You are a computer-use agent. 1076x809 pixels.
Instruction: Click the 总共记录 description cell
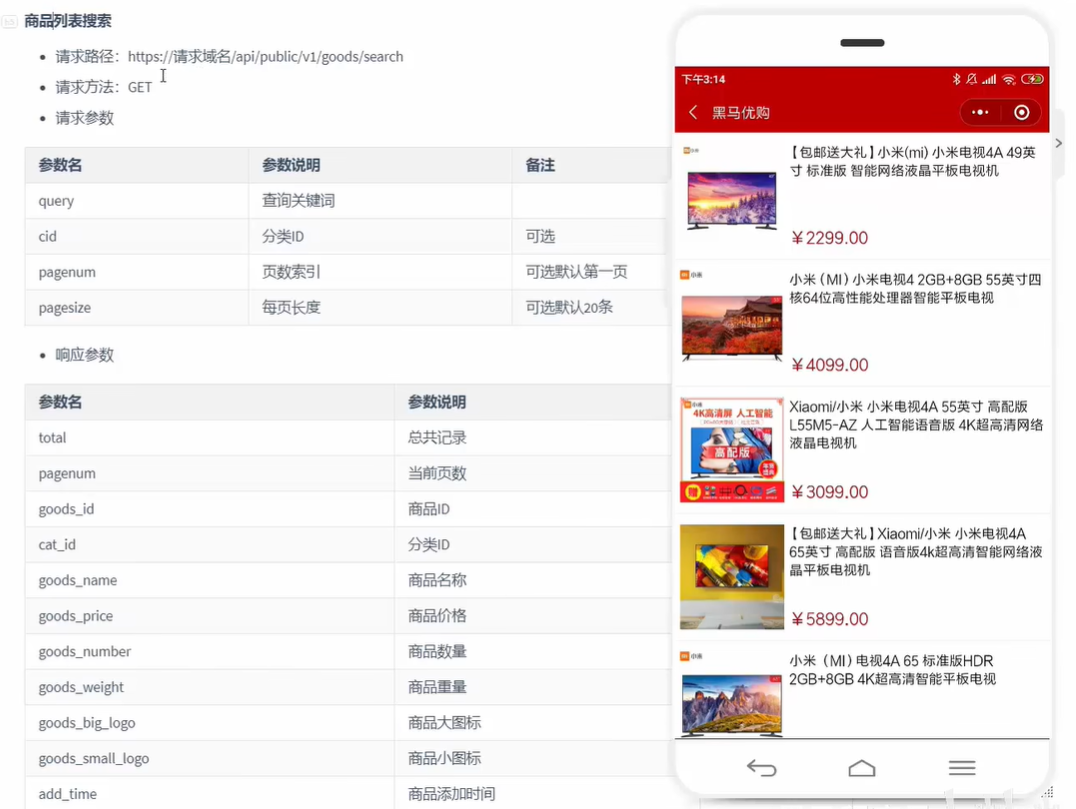click(533, 438)
